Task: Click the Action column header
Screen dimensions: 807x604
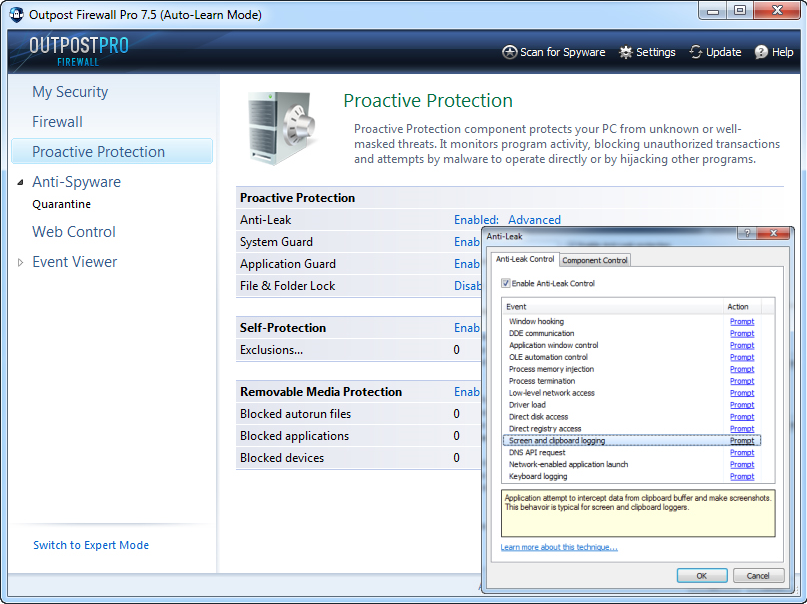Action: (x=738, y=307)
